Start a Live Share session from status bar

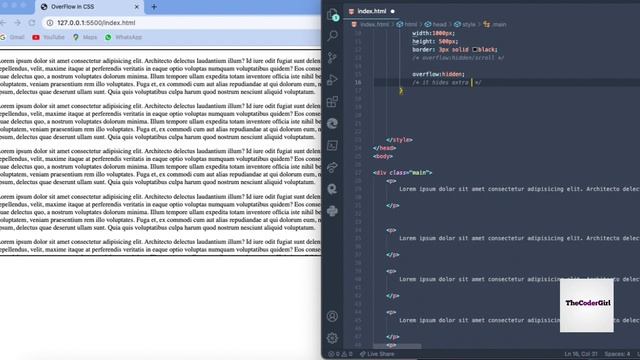[x=377, y=354]
